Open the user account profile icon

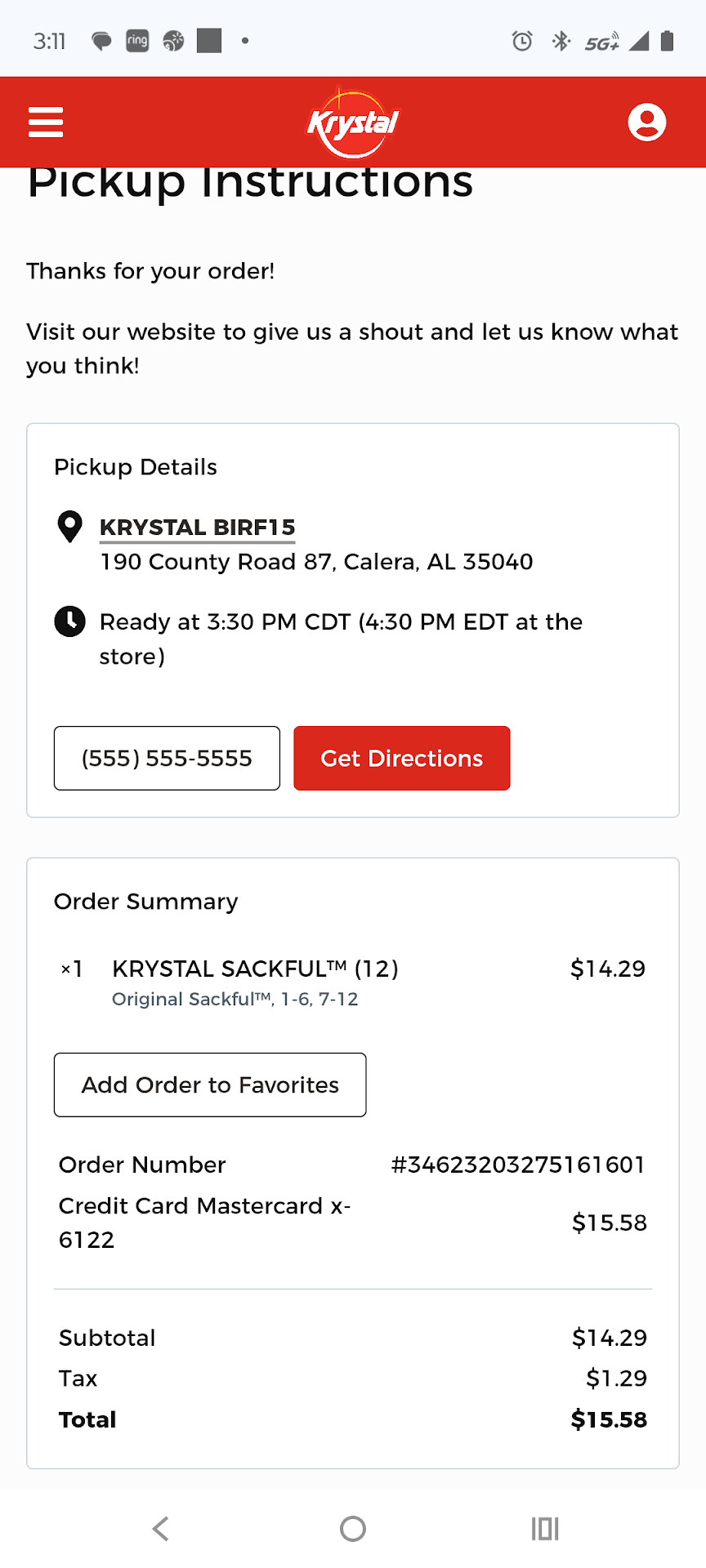pyautogui.click(x=646, y=122)
